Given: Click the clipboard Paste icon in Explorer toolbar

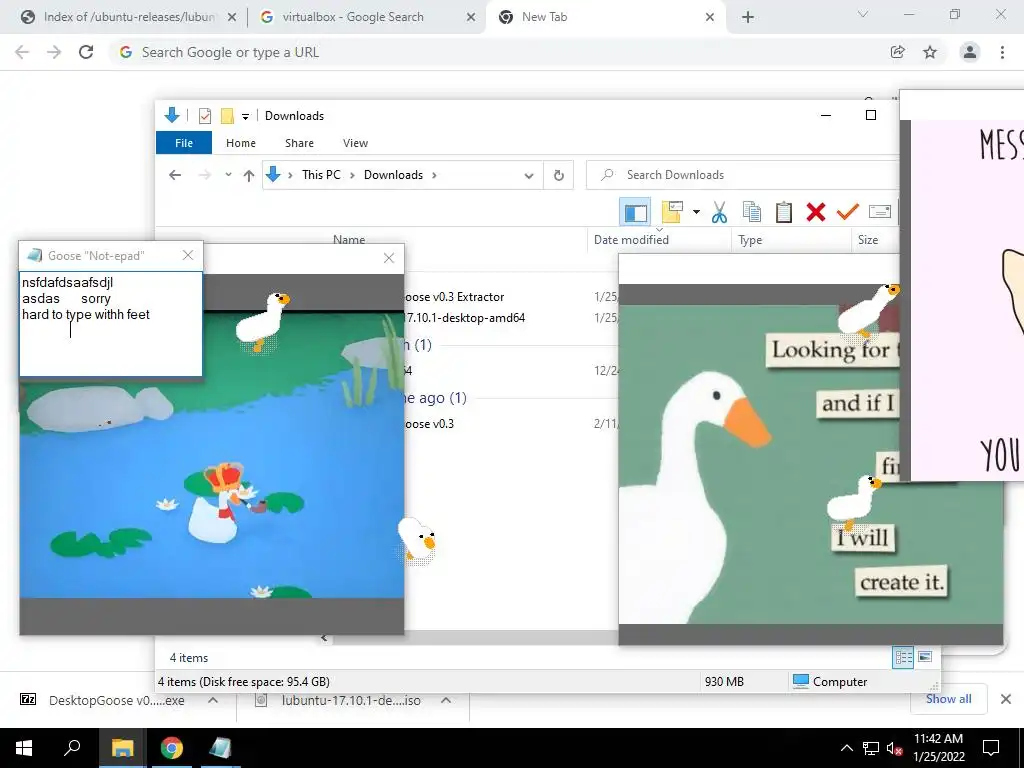Looking at the screenshot, I should coord(784,212).
